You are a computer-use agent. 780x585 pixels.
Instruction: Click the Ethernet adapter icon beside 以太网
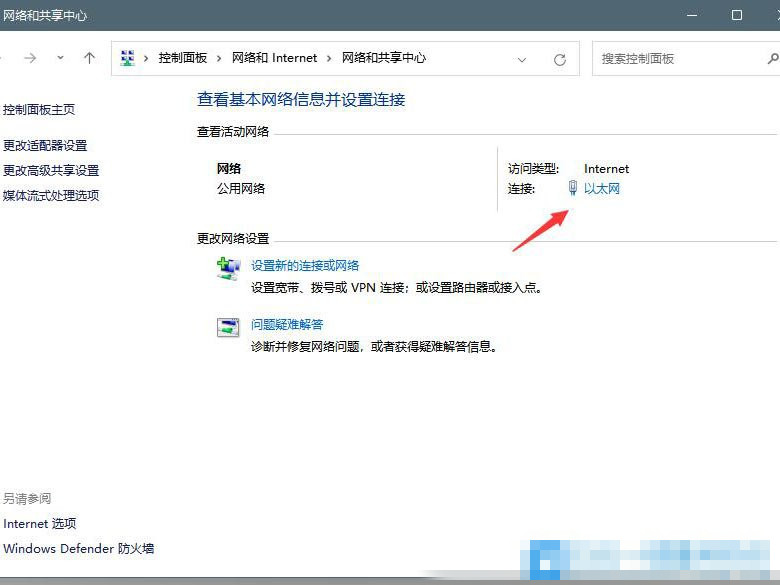click(x=573, y=188)
